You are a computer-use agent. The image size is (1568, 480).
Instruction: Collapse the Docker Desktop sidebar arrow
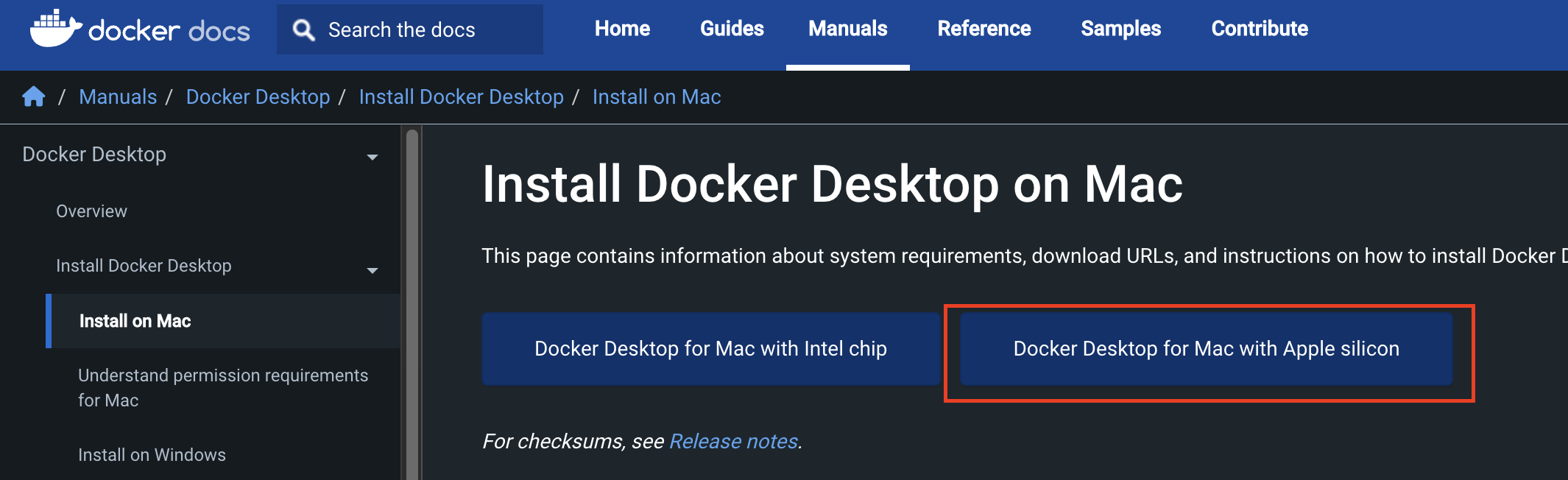pyautogui.click(x=372, y=157)
